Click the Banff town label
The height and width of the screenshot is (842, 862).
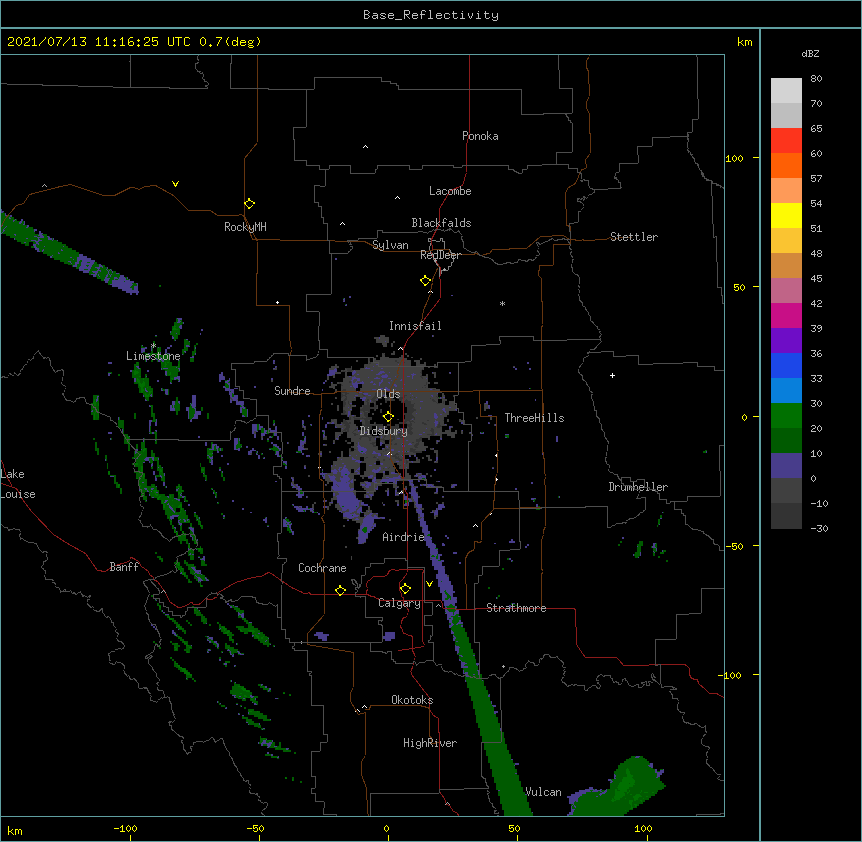124,567
